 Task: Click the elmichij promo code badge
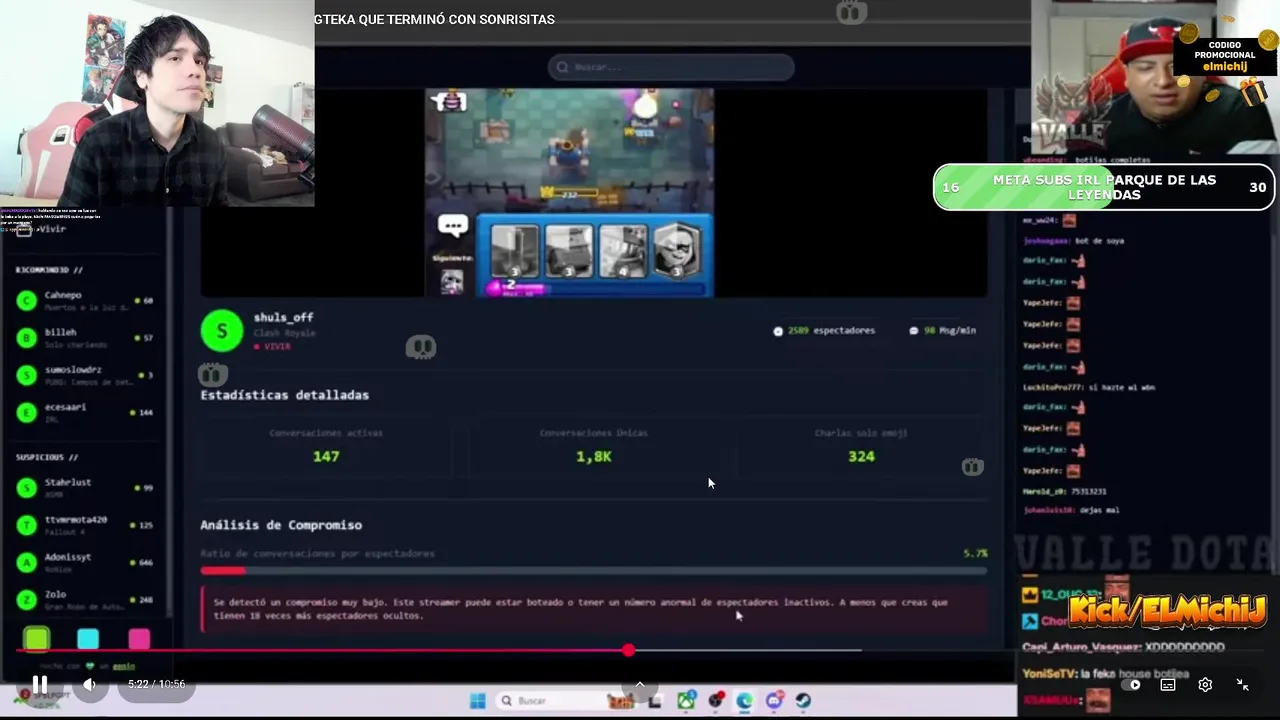click(x=1224, y=57)
